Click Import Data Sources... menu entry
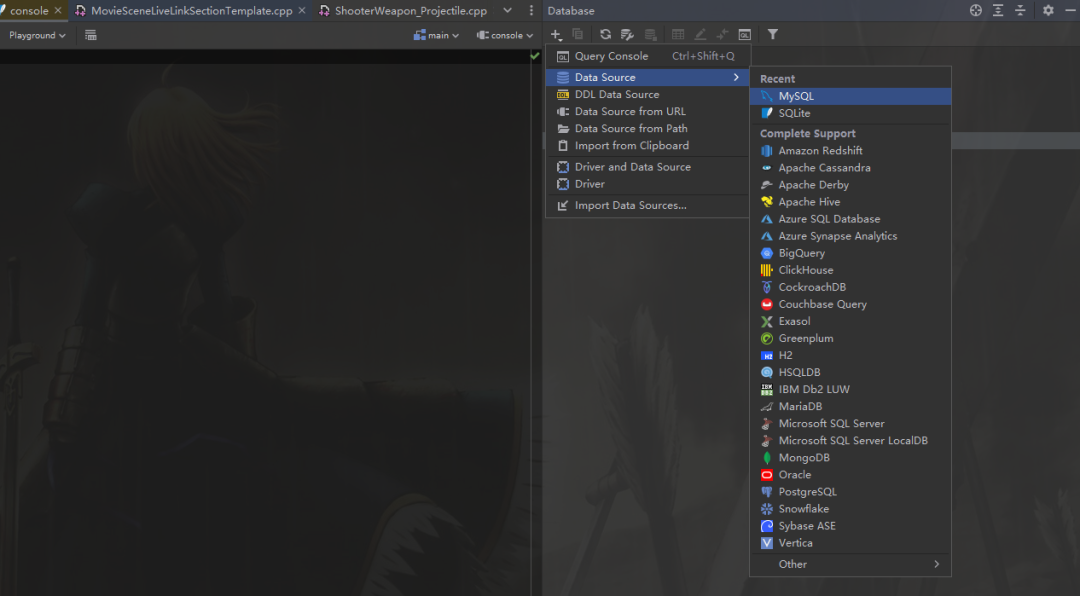Viewport: 1080px width, 596px height. point(630,205)
